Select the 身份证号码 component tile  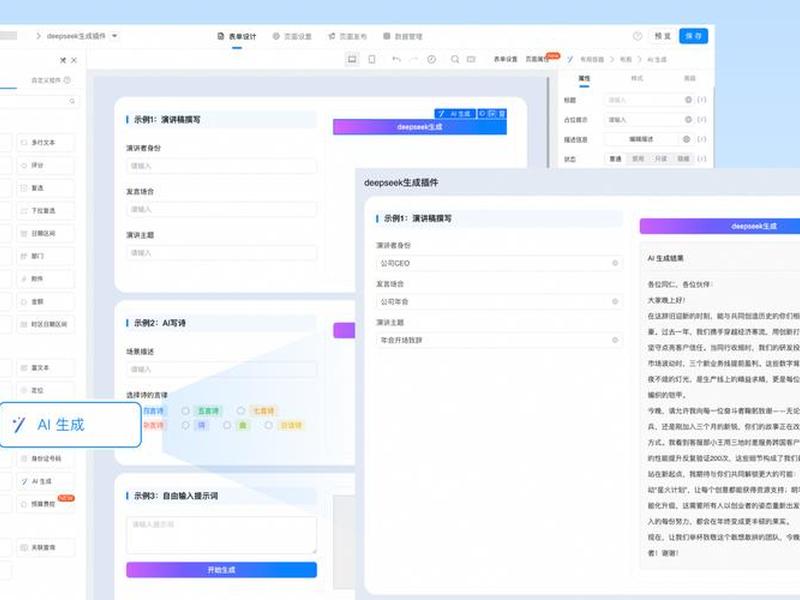click(45, 458)
